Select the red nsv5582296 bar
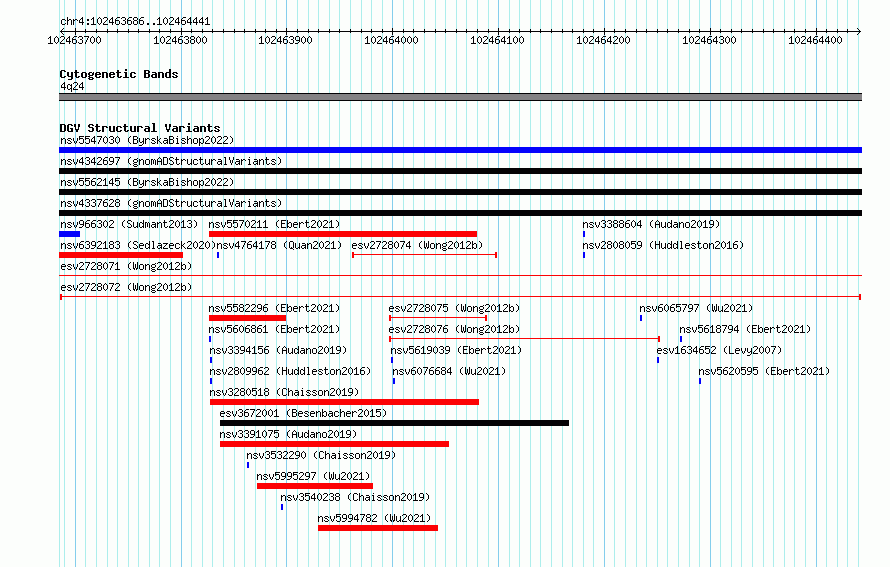Viewport: 890px width, 567px height. tap(247, 318)
